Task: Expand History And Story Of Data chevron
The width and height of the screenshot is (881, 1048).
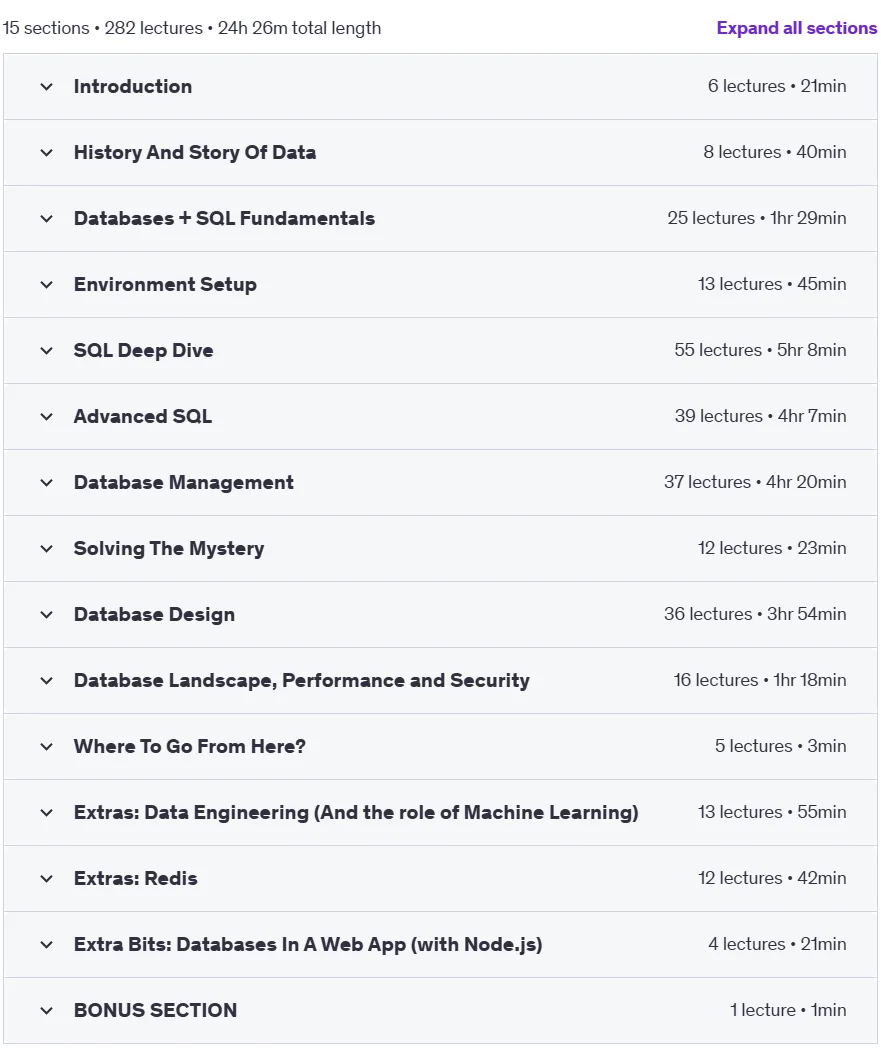Action: [x=46, y=153]
